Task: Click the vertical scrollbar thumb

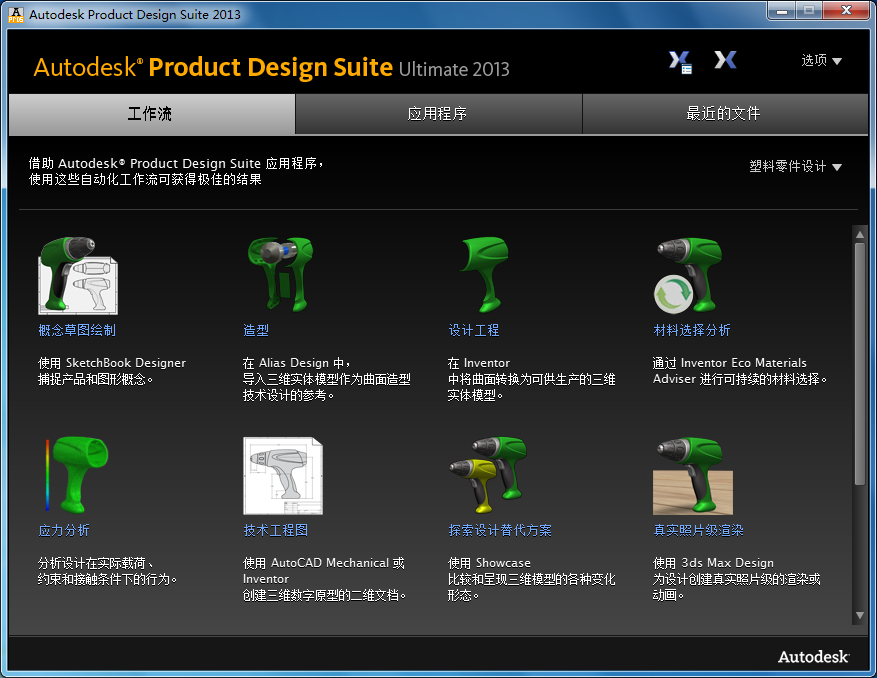Action: pyautogui.click(x=860, y=364)
